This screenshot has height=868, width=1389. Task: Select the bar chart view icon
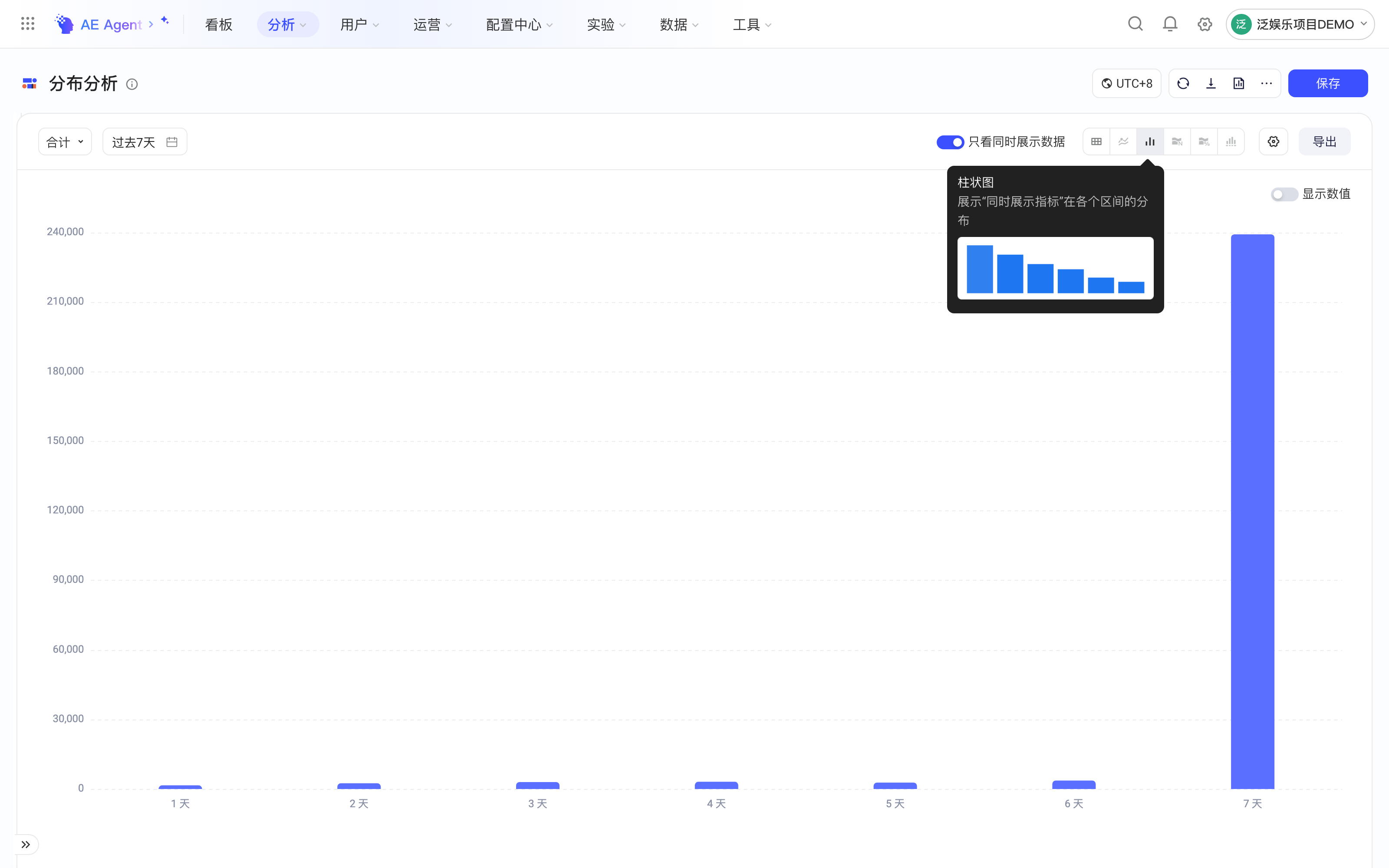point(1150,142)
